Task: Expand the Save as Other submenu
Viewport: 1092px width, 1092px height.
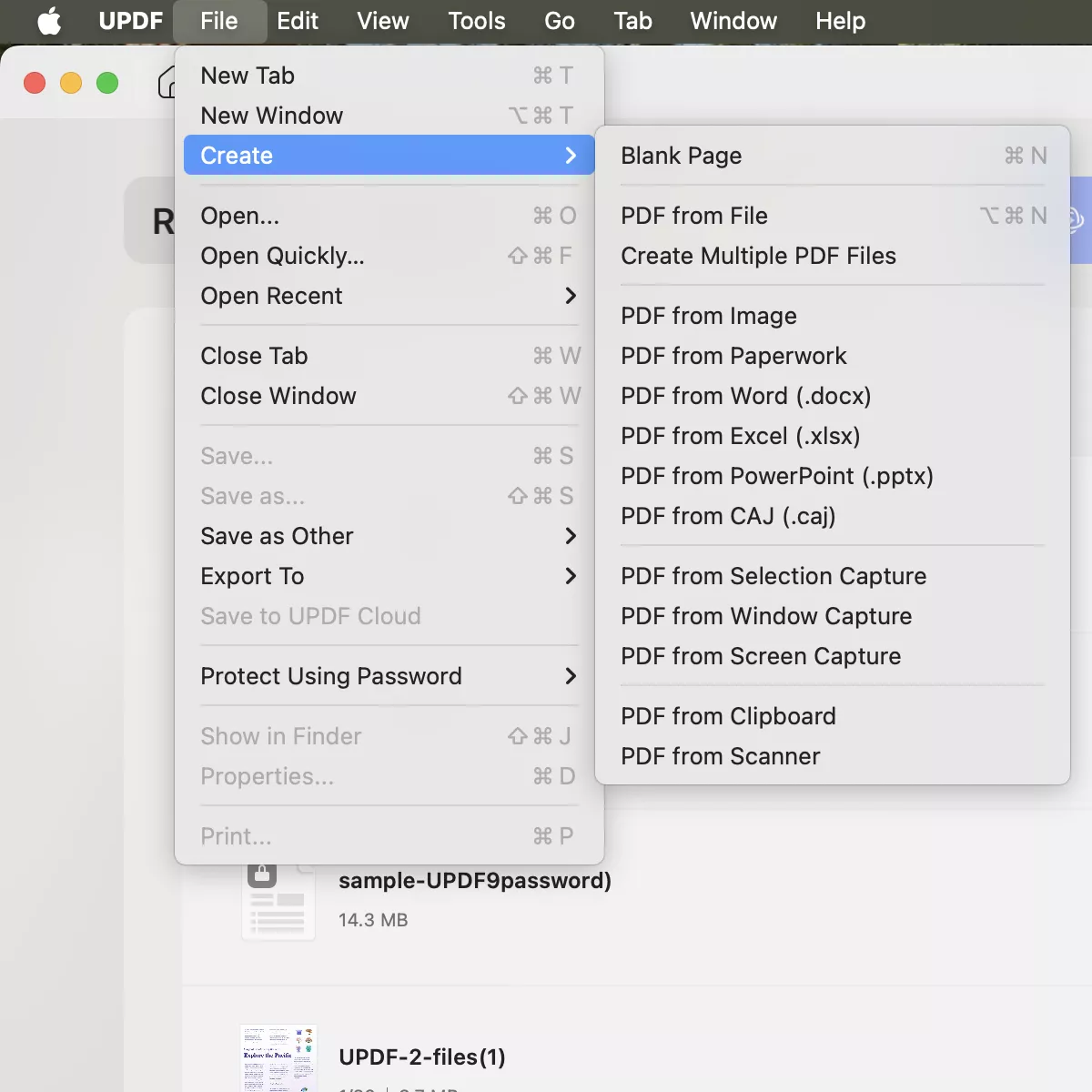Action: tap(277, 536)
